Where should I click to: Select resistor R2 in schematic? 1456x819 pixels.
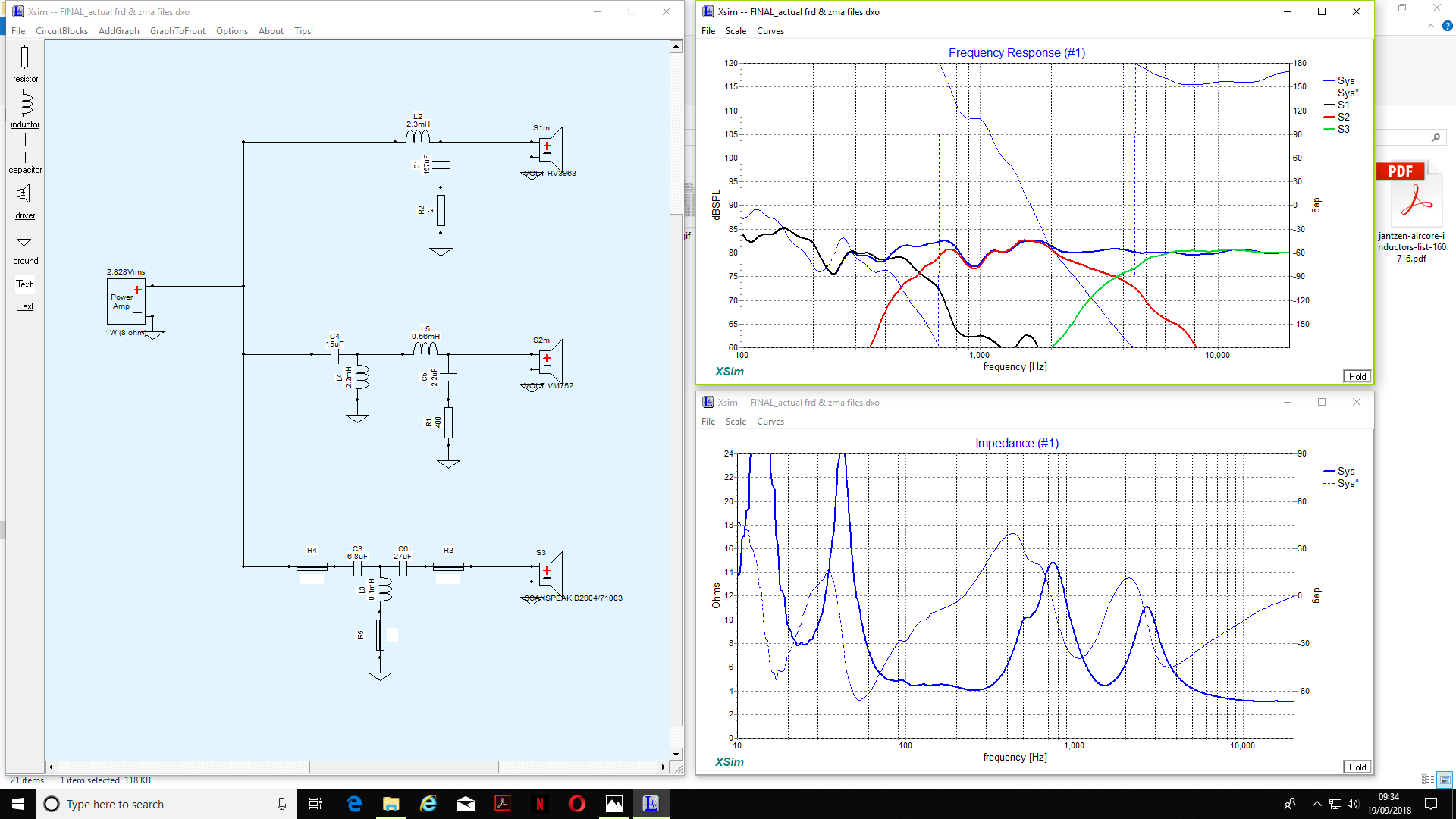(x=441, y=210)
